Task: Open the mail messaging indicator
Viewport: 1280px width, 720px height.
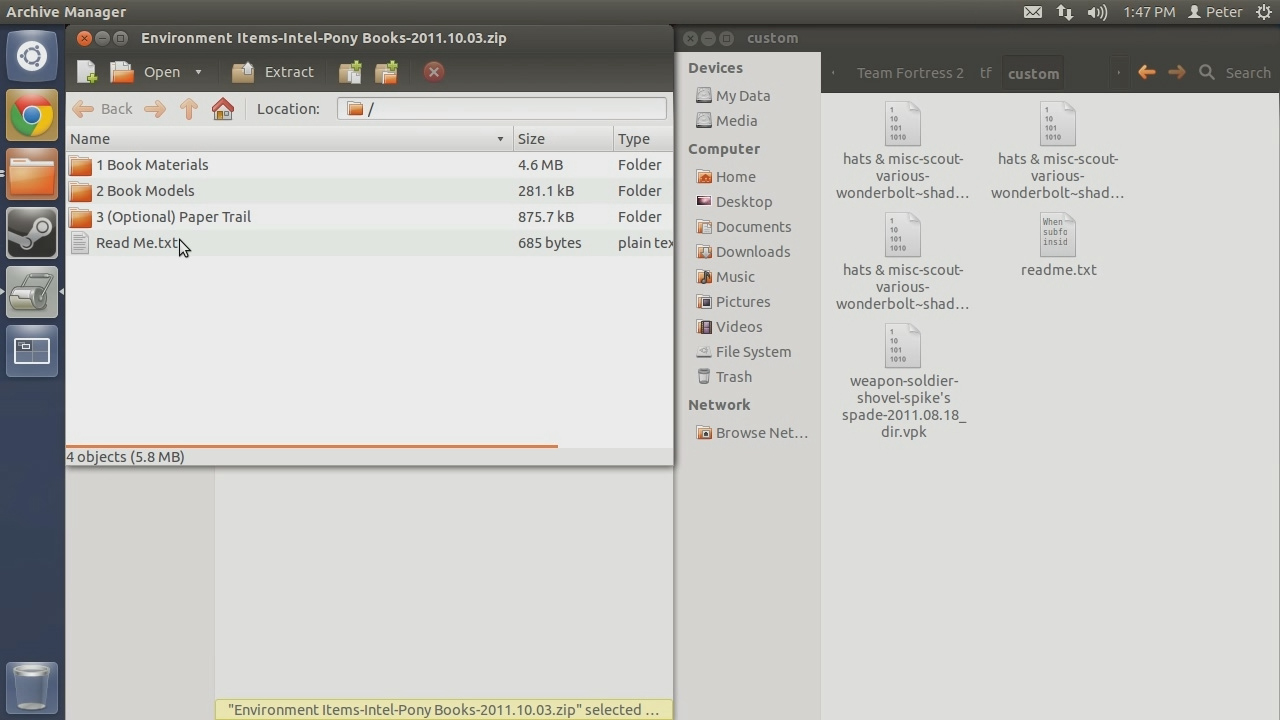Action: [x=1033, y=12]
